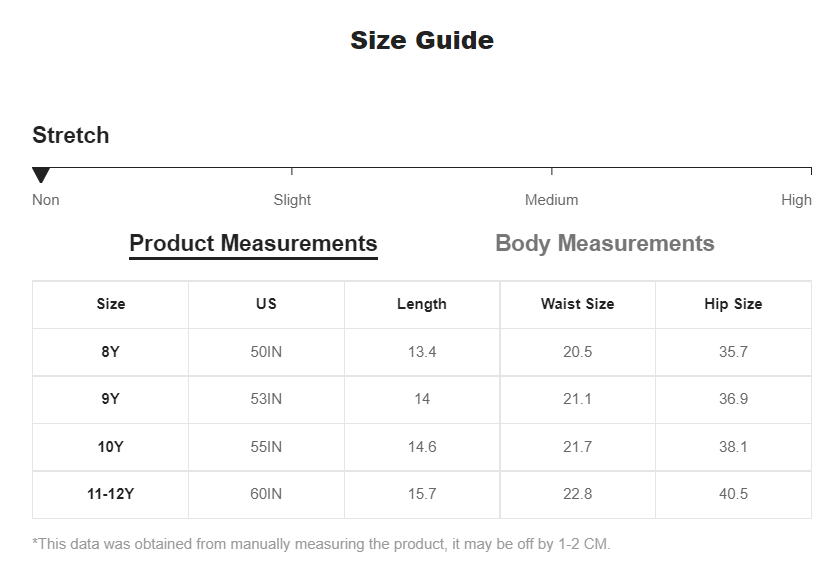Click the Waist Size column header
The height and width of the screenshot is (585, 827).
578,304
